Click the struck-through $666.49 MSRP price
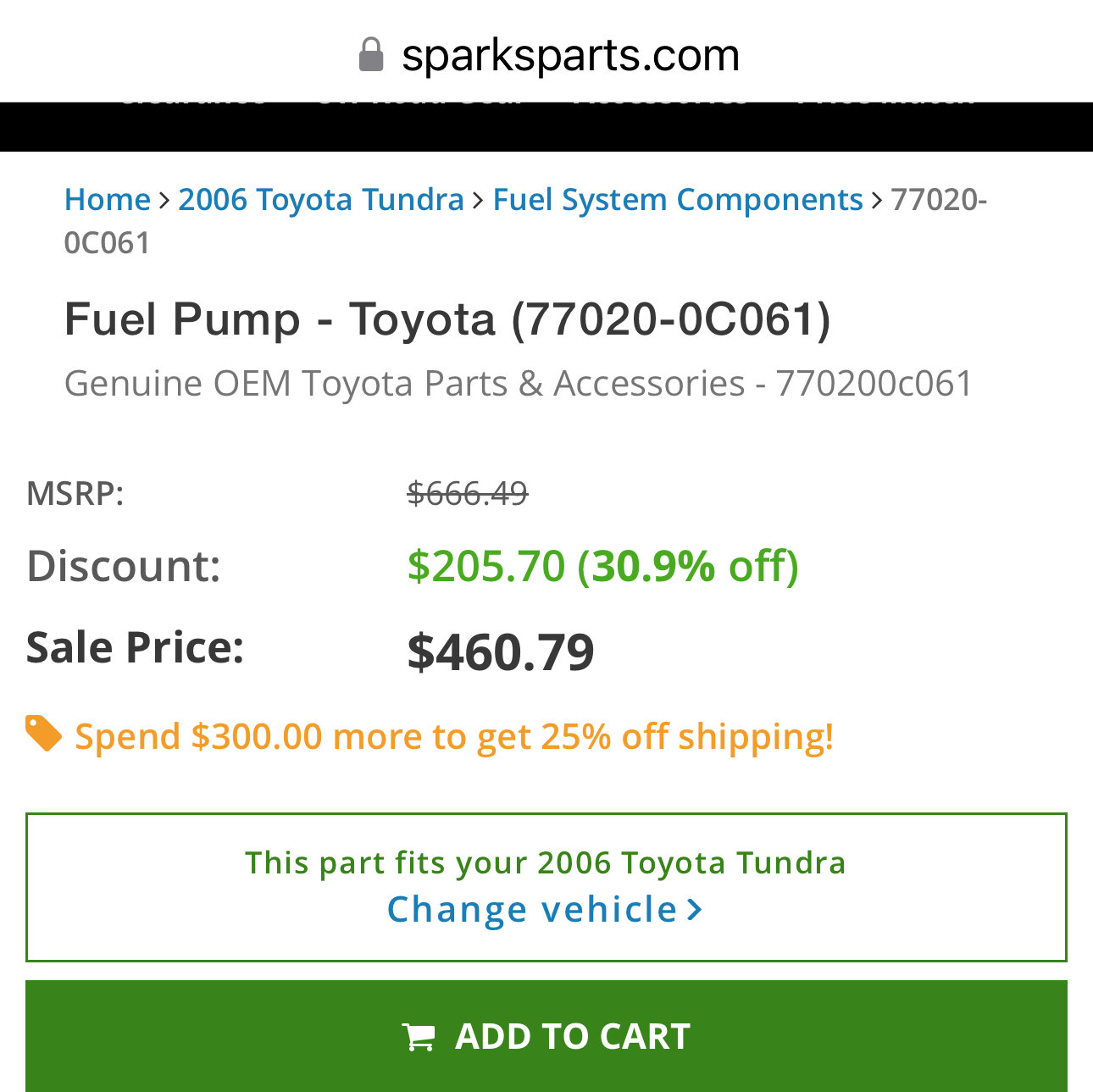Screen dimensions: 1093x1092 coord(468,492)
